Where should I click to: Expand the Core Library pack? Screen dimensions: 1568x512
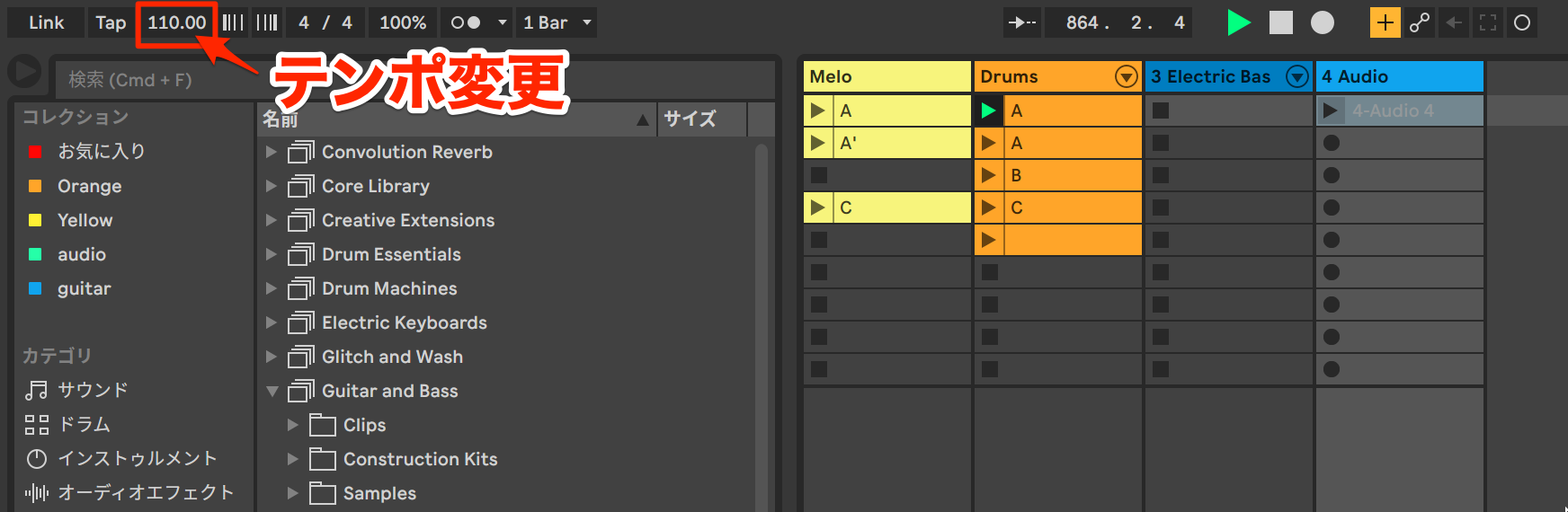[x=271, y=186]
